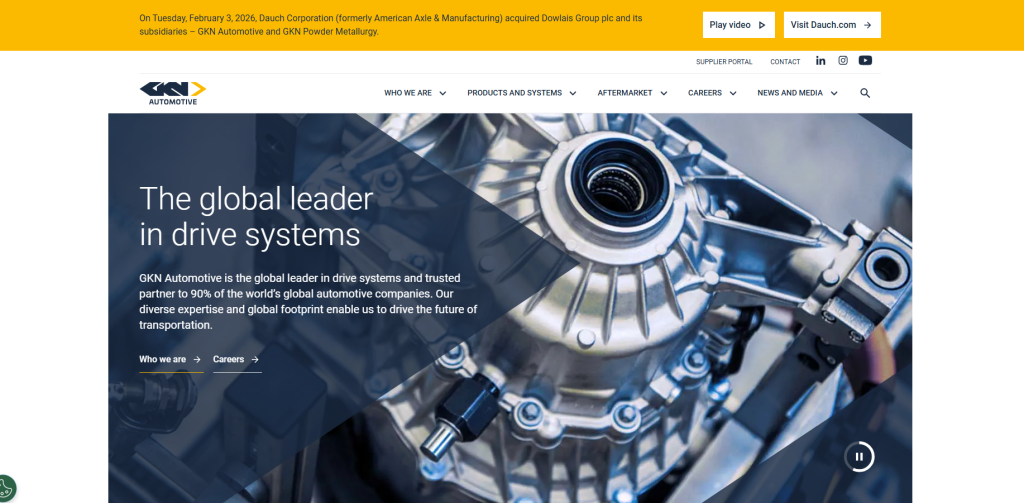Pause the hero slideshow
Viewport: 1024px width, 503px height.
(859, 457)
